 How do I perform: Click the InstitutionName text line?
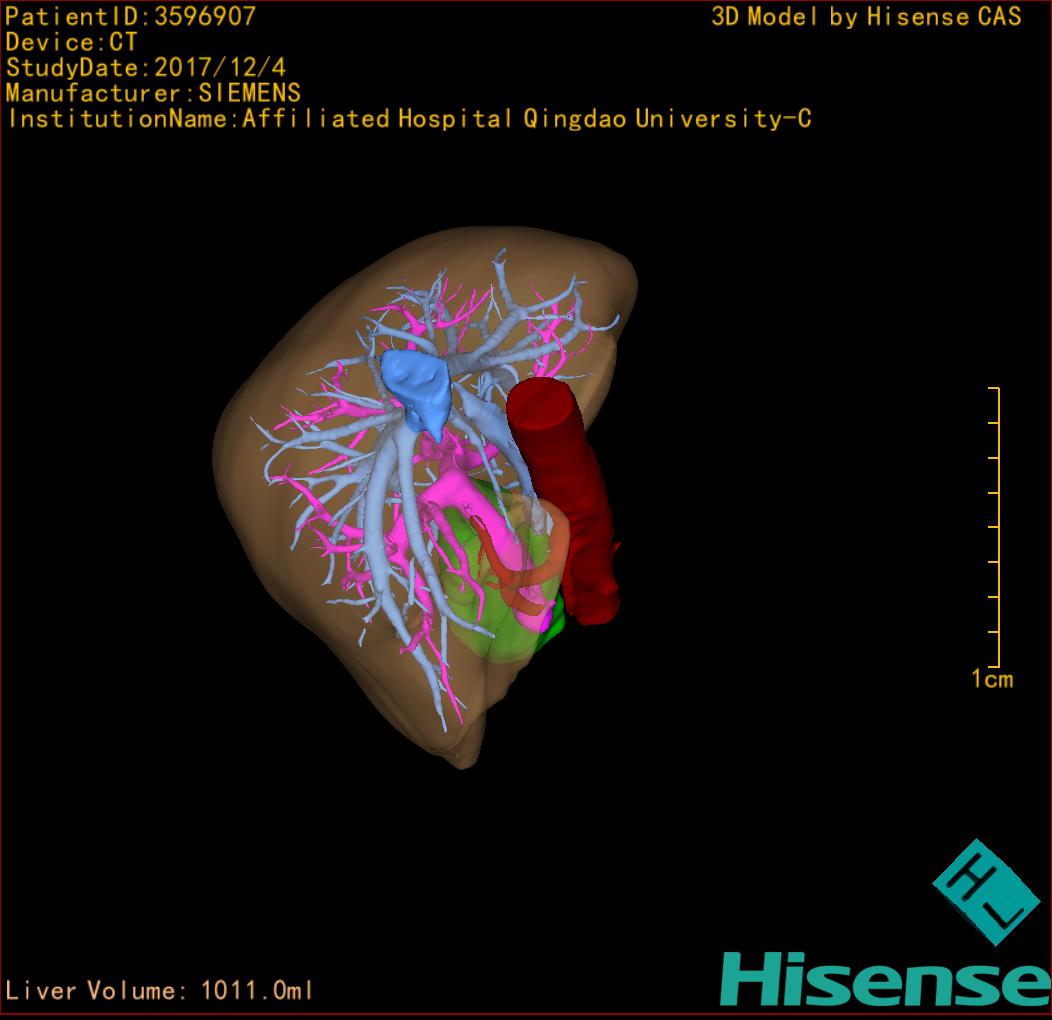pyautogui.click(x=408, y=119)
